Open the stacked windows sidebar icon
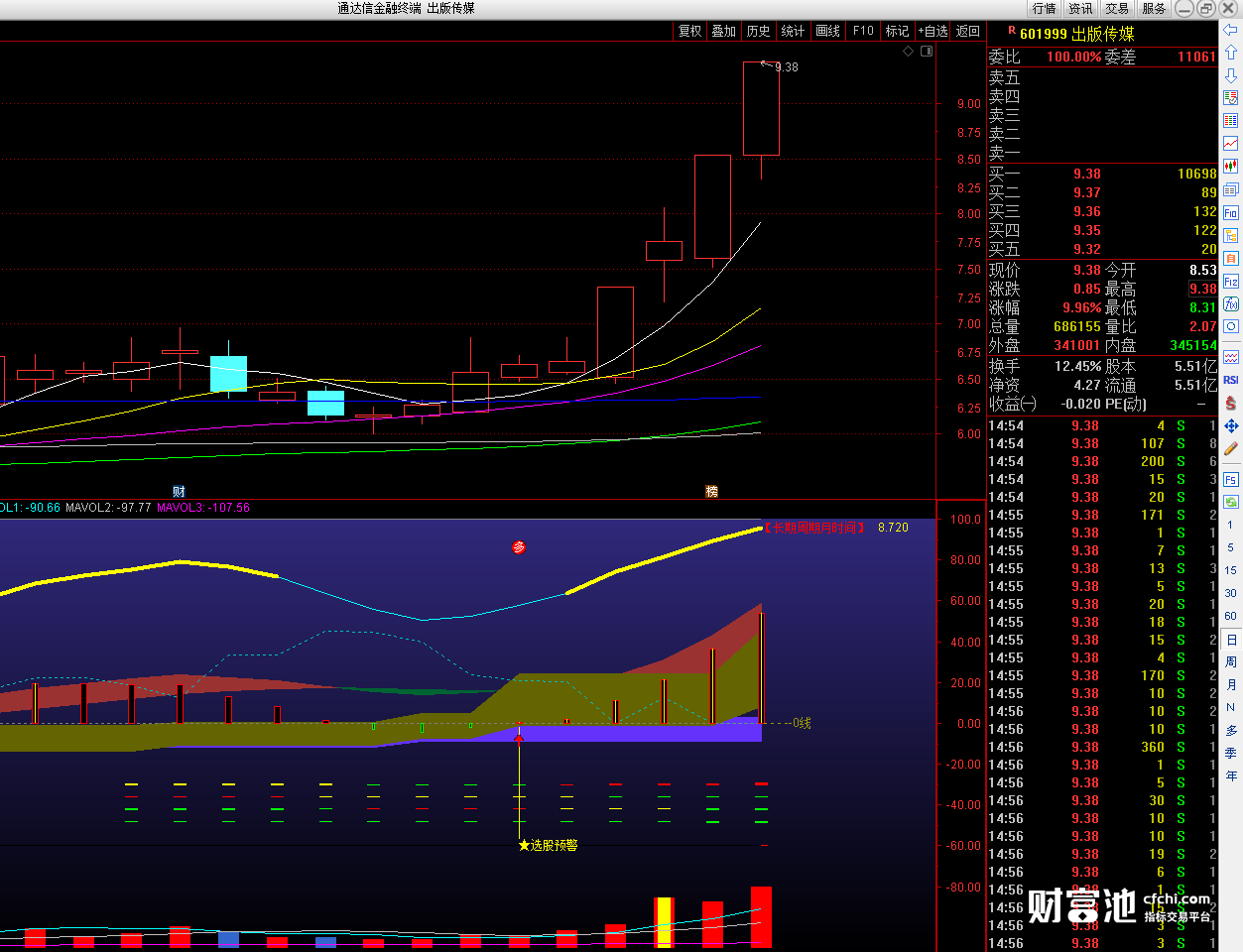The width and height of the screenshot is (1243, 952). pyautogui.click(x=1231, y=189)
